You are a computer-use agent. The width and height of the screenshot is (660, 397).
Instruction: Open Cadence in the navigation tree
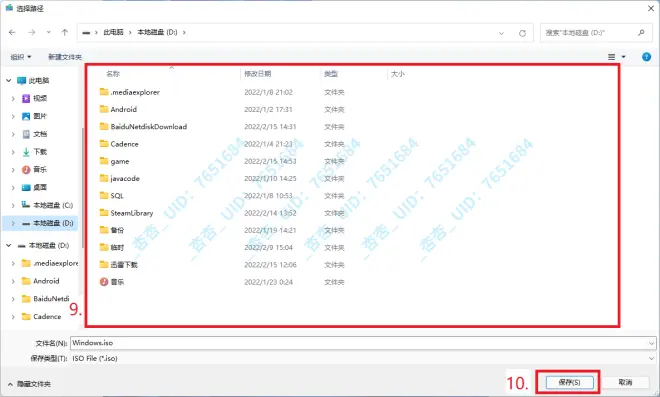[47, 317]
